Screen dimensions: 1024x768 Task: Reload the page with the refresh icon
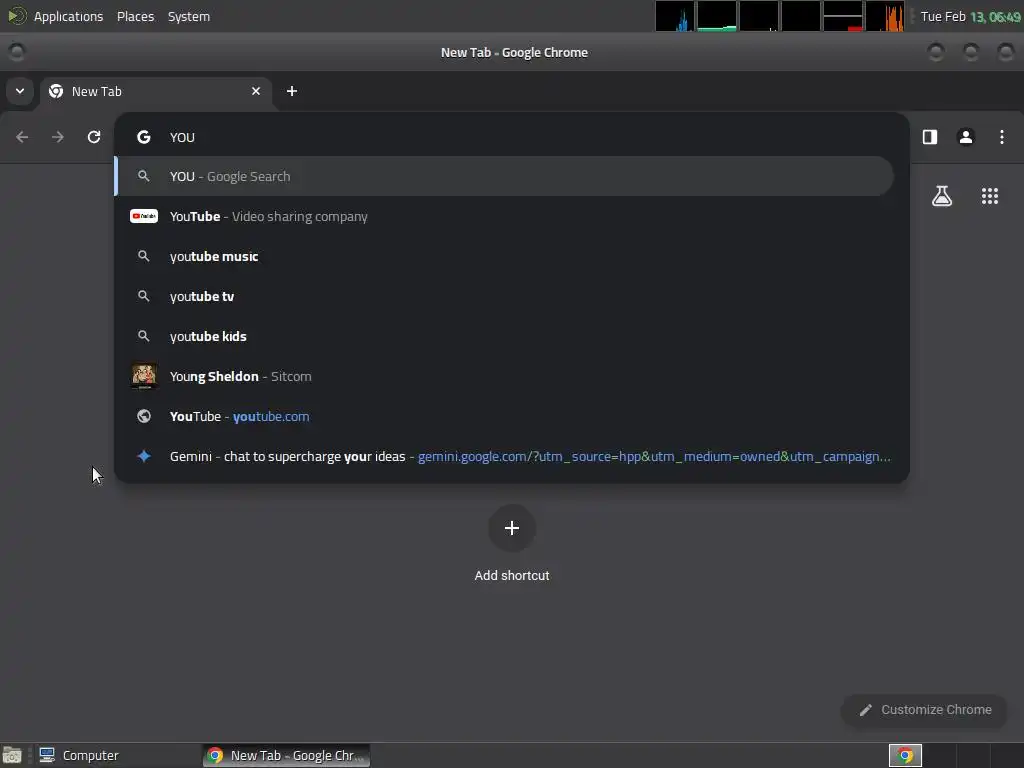(x=94, y=137)
